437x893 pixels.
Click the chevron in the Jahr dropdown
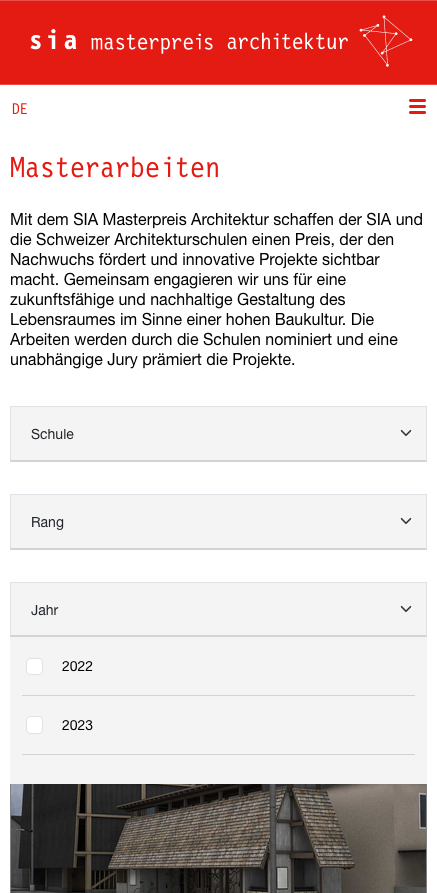coord(406,609)
